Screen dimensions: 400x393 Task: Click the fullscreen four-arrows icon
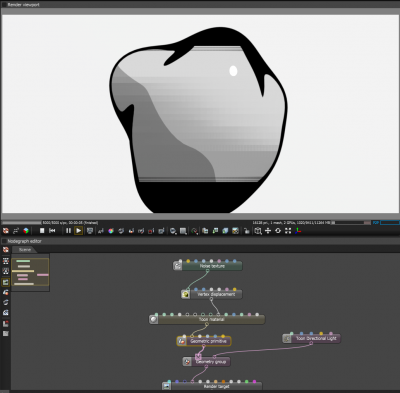coord(288,231)
